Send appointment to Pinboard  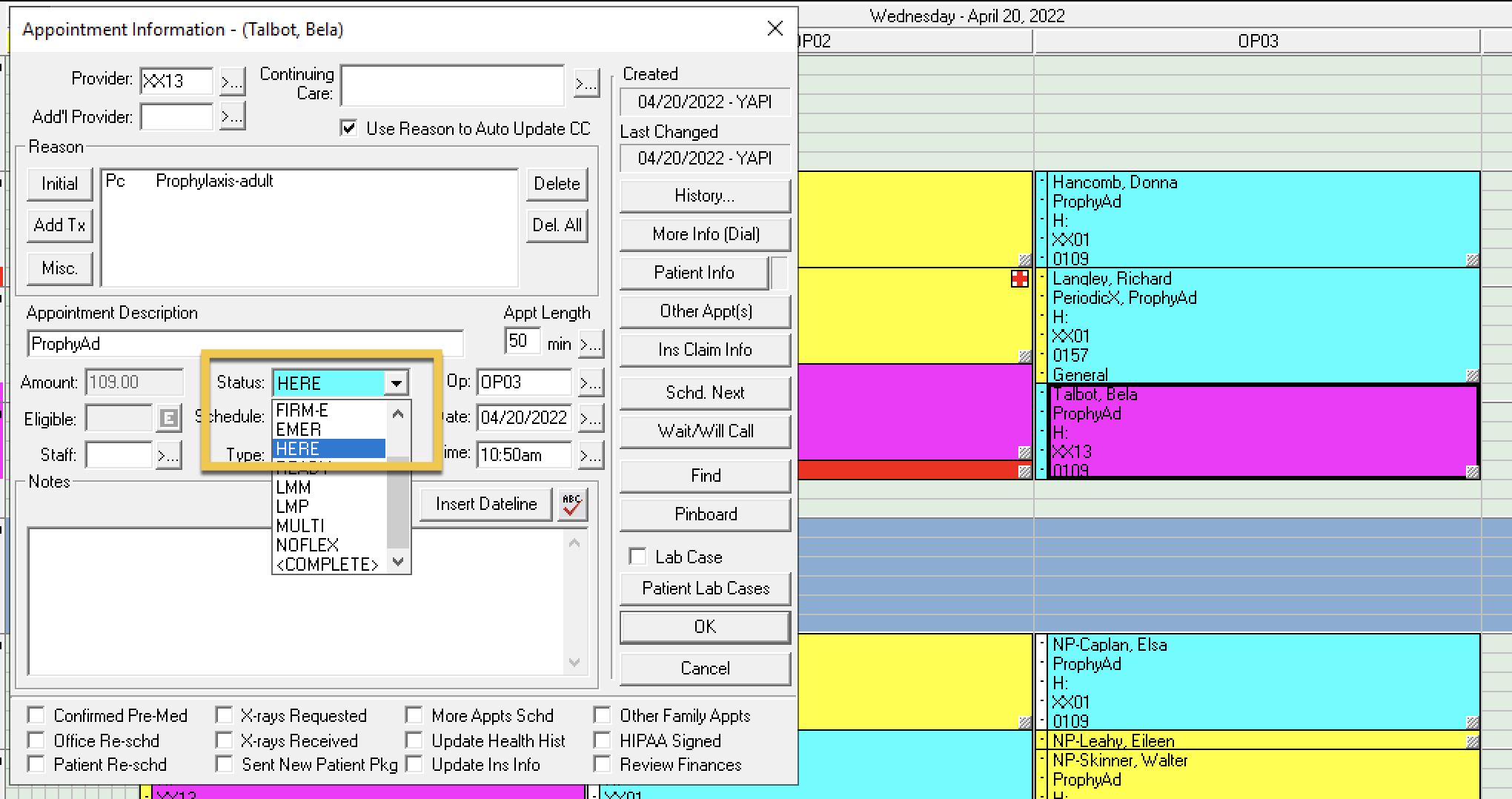click(705, 514)
